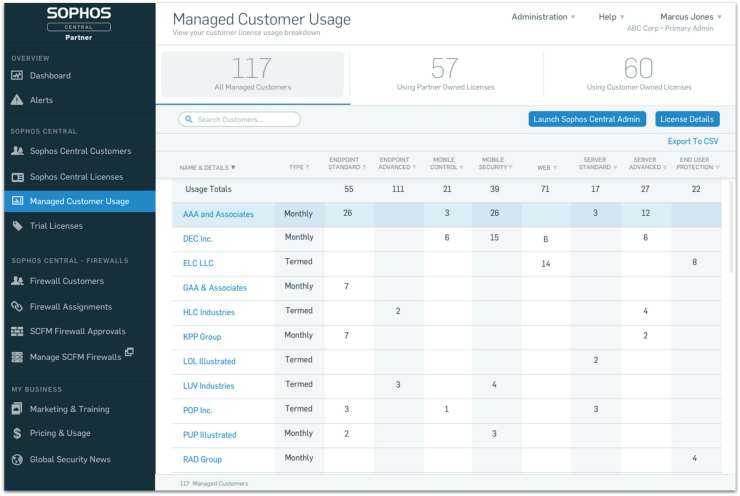Click the Sophos Central Licenses card icon

[17, 177]
